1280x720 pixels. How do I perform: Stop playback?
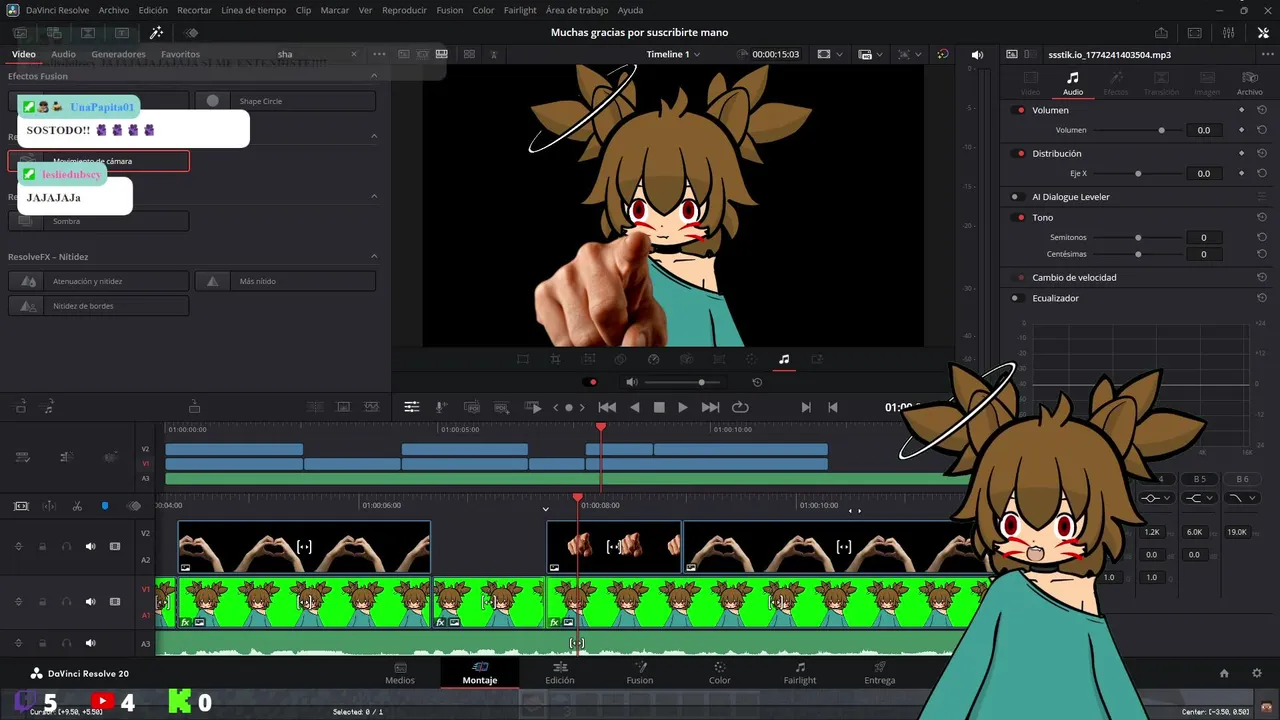(x=659, y=407)
